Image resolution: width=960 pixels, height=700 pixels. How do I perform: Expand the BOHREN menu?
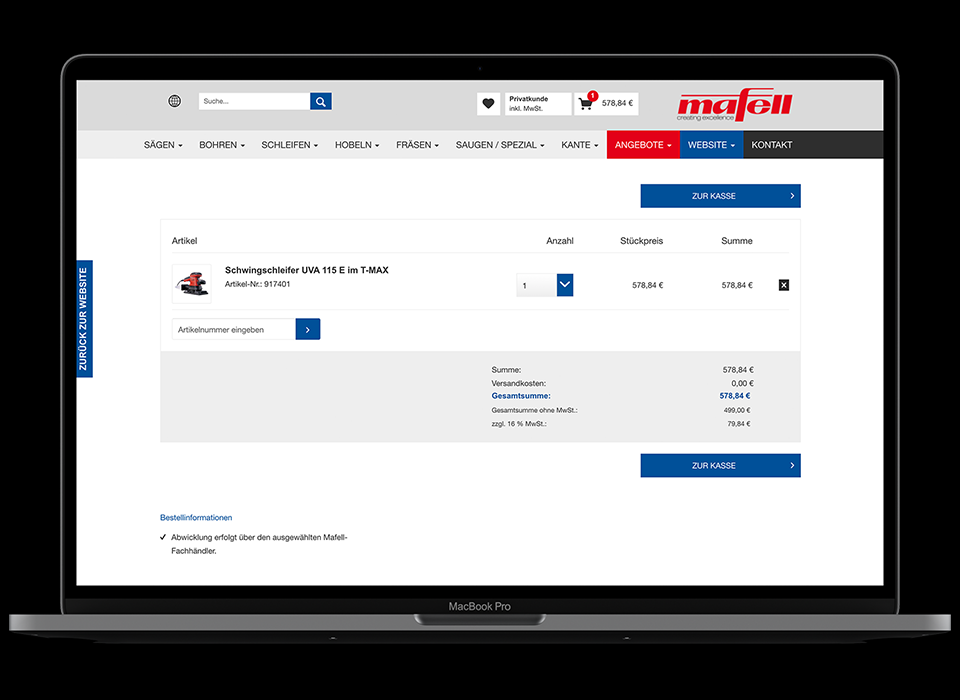(x=222, y=145)
